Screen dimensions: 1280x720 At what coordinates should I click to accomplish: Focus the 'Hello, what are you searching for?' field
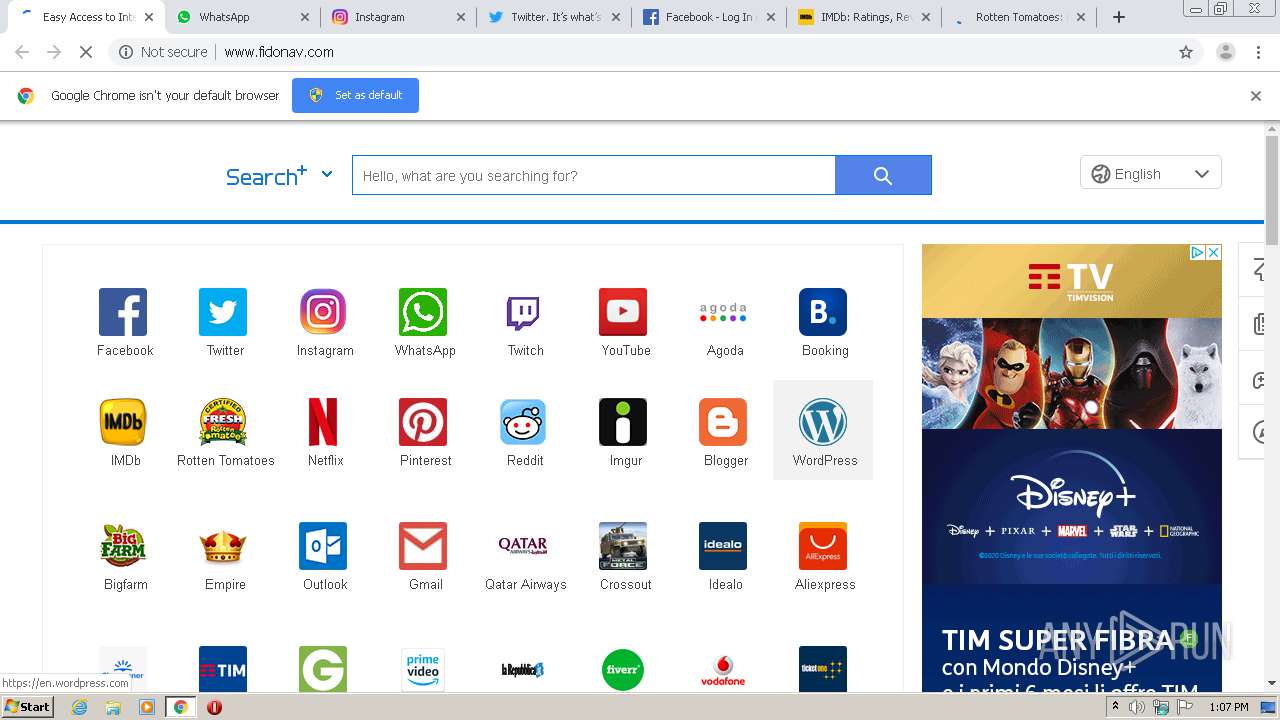point(593,175)
